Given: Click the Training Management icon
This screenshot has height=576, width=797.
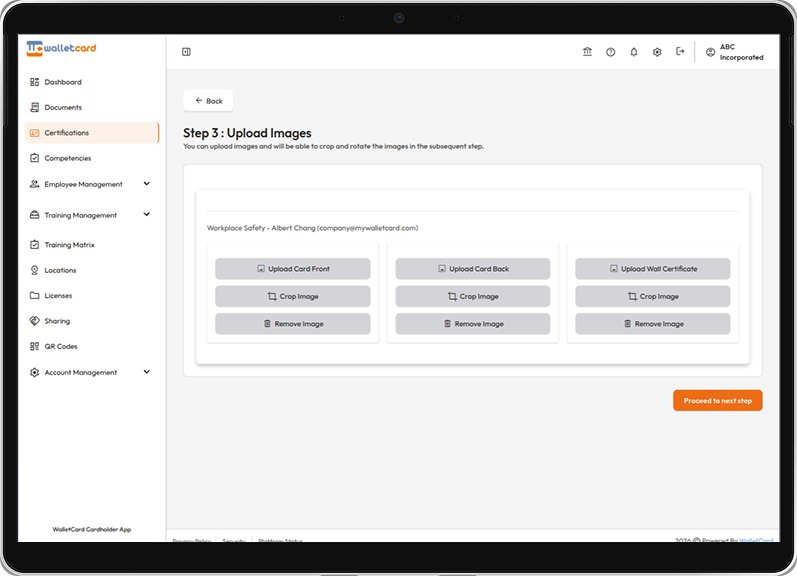Looking at the screenshot, I should click(35, 215).
